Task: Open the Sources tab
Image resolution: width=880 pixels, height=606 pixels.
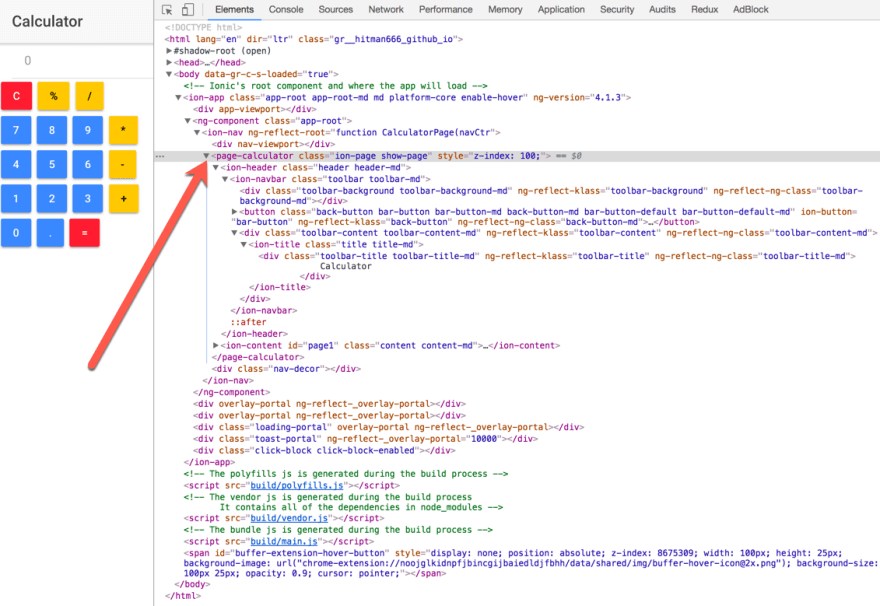Action: click(336, 10)
